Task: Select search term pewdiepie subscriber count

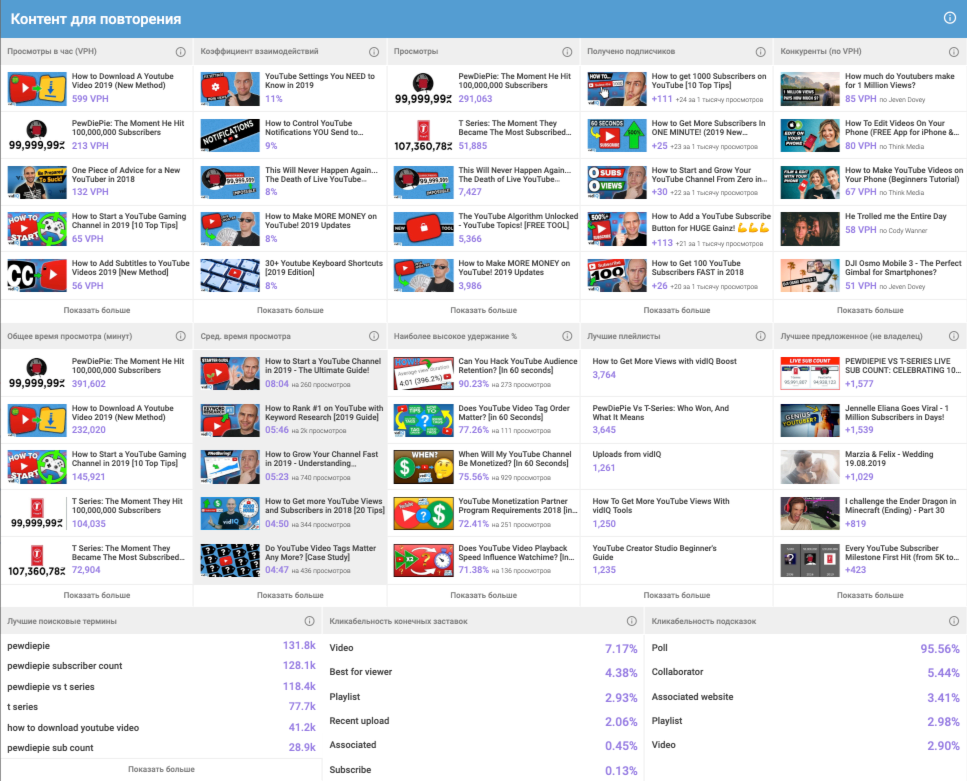Action: 65,666
